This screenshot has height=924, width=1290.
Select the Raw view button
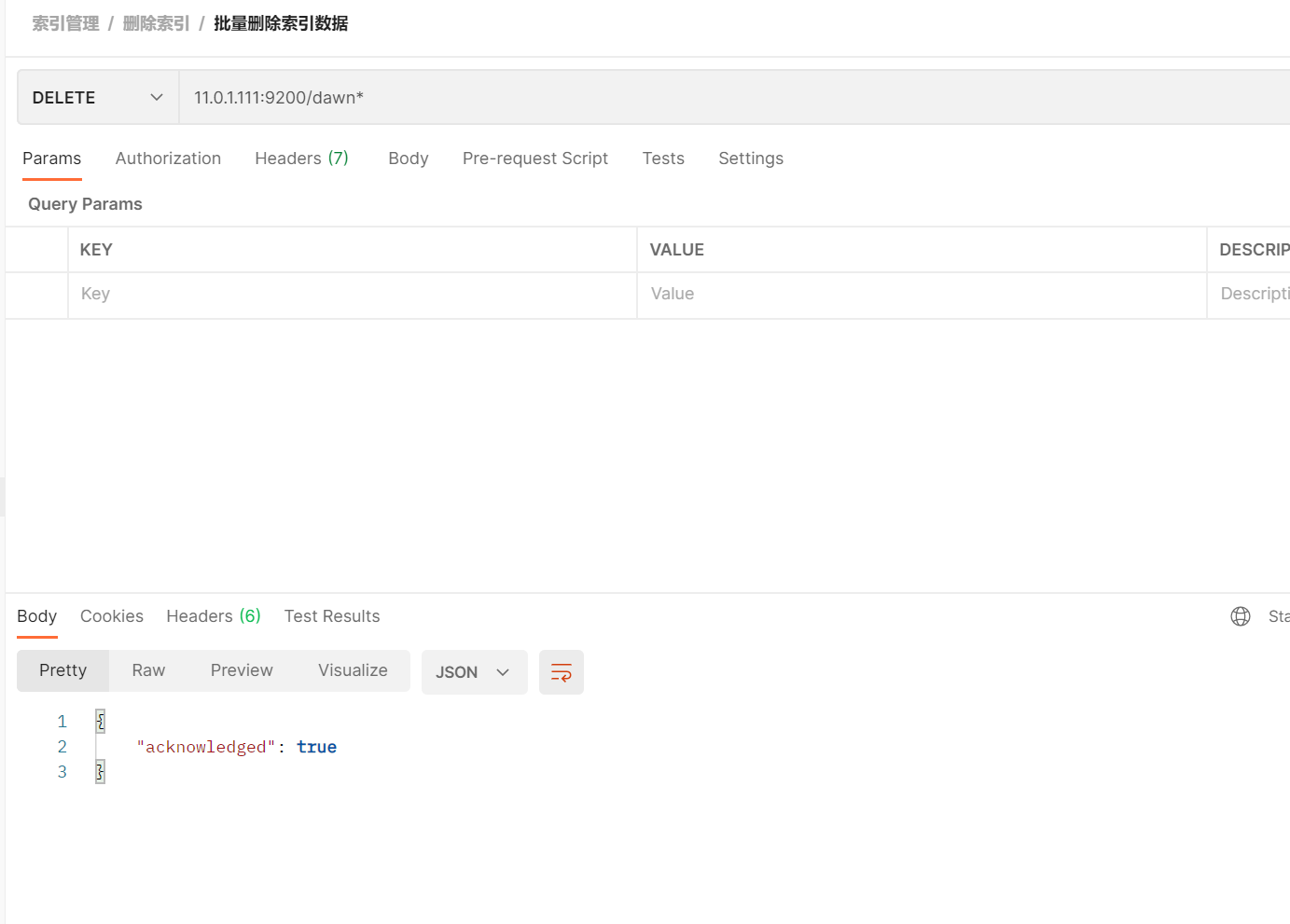tap(148, 670)
